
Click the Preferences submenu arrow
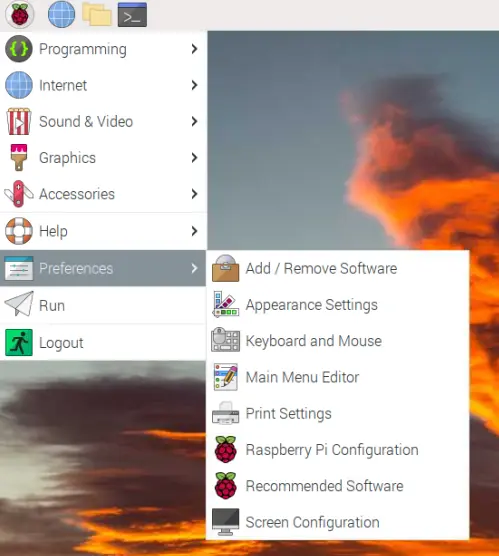pos(194,268)
